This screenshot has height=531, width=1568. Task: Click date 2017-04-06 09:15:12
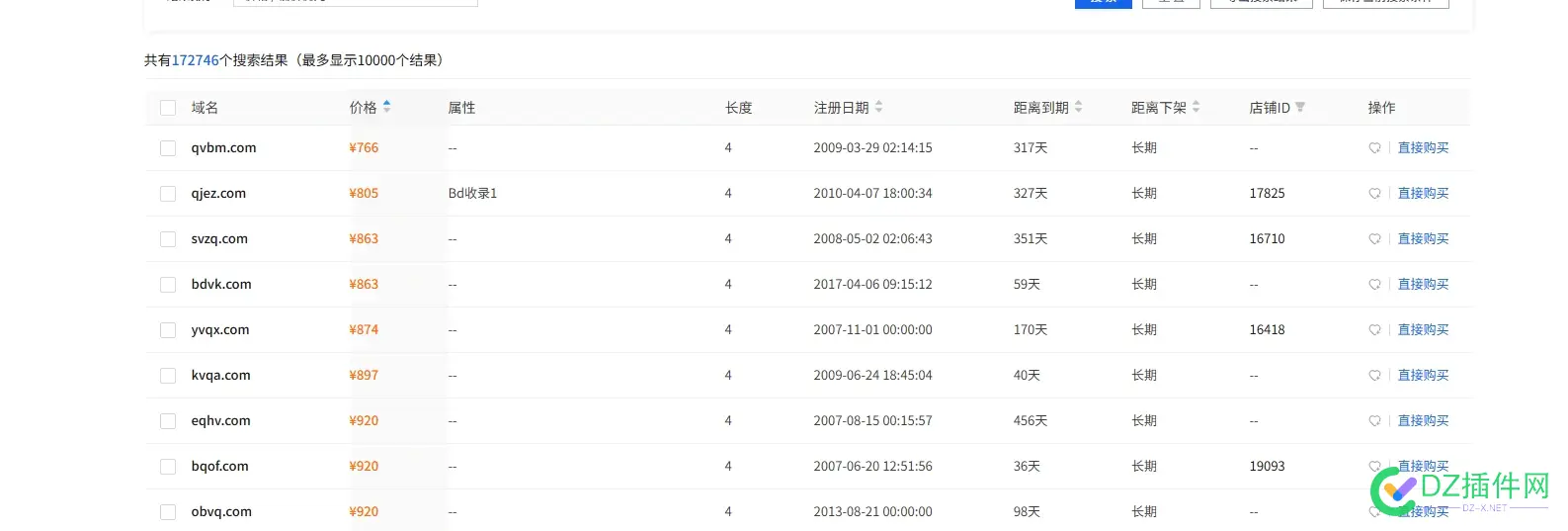click(x=872, y=285)
